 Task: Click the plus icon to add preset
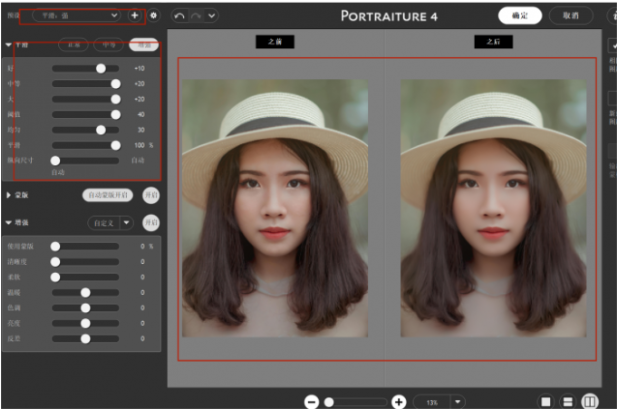click(x=134, y=16)
